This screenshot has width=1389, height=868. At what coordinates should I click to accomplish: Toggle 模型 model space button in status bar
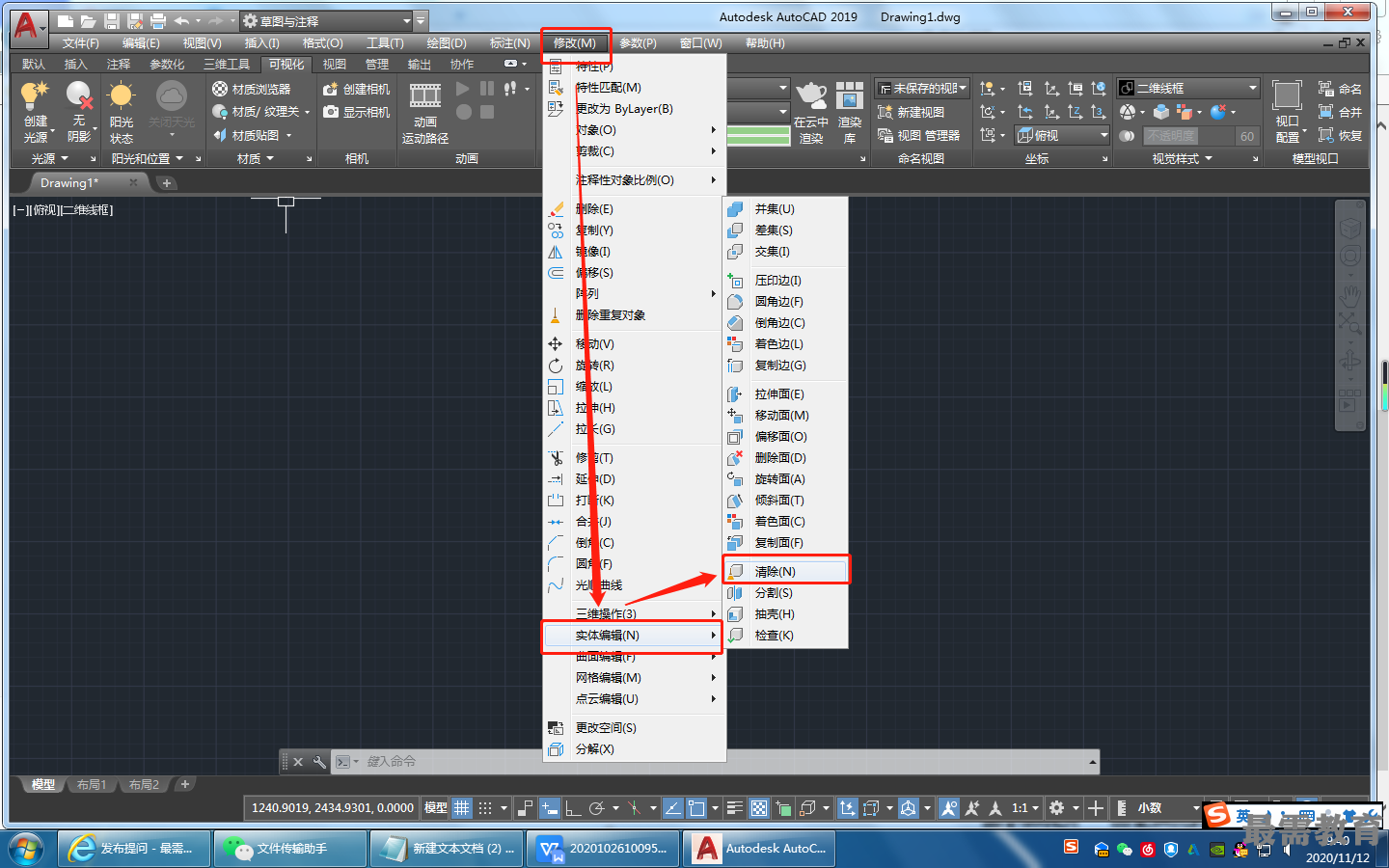pyautogui.click(x=436, y=808)
